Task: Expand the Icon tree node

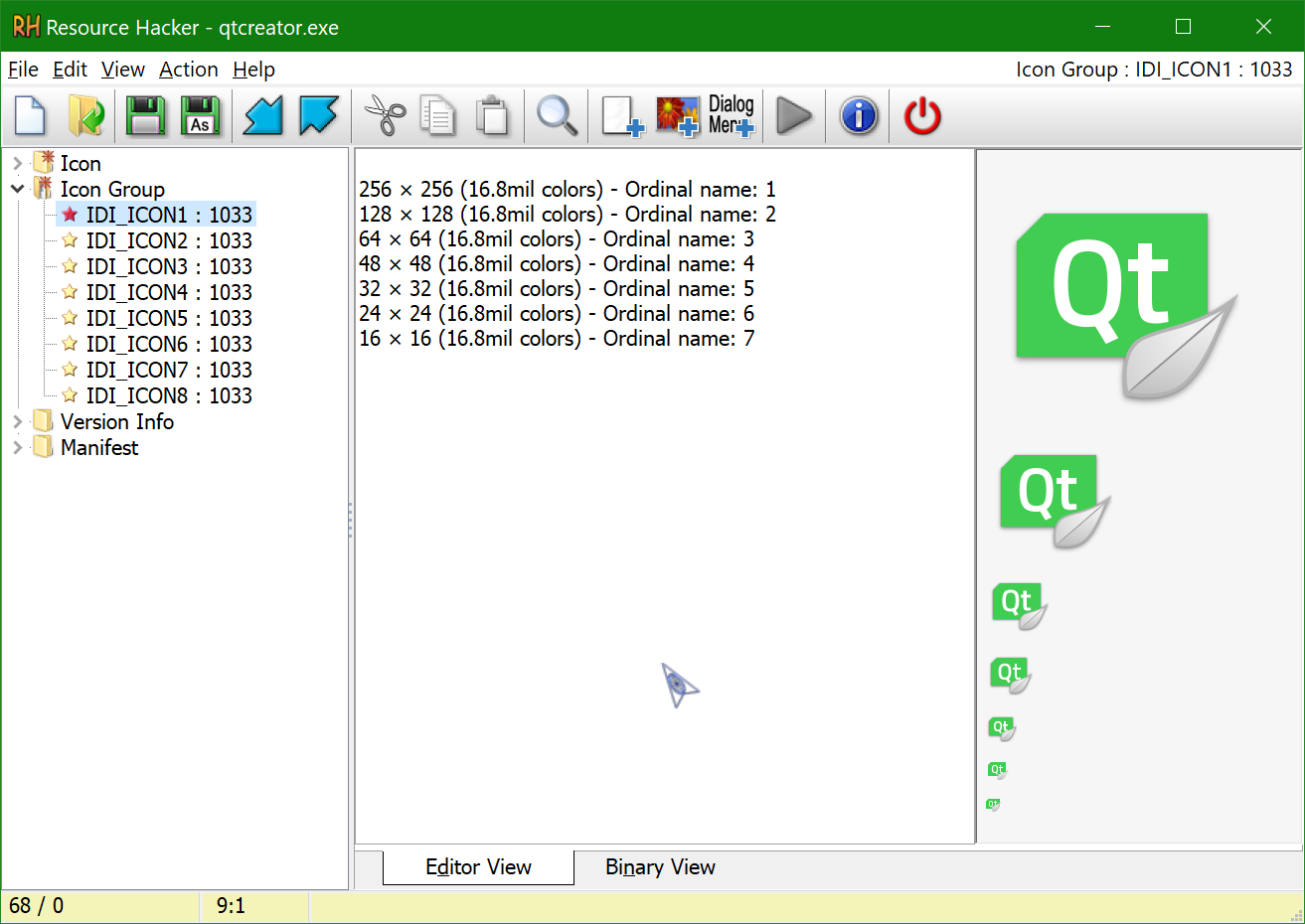Action: (17, 163)
